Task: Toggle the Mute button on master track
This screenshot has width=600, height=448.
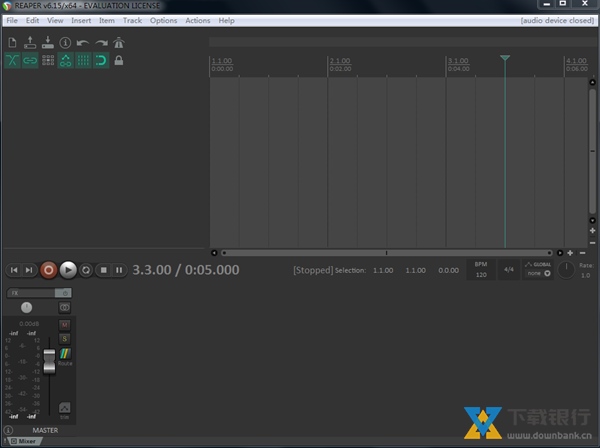Action: click(x=65, y=325)
